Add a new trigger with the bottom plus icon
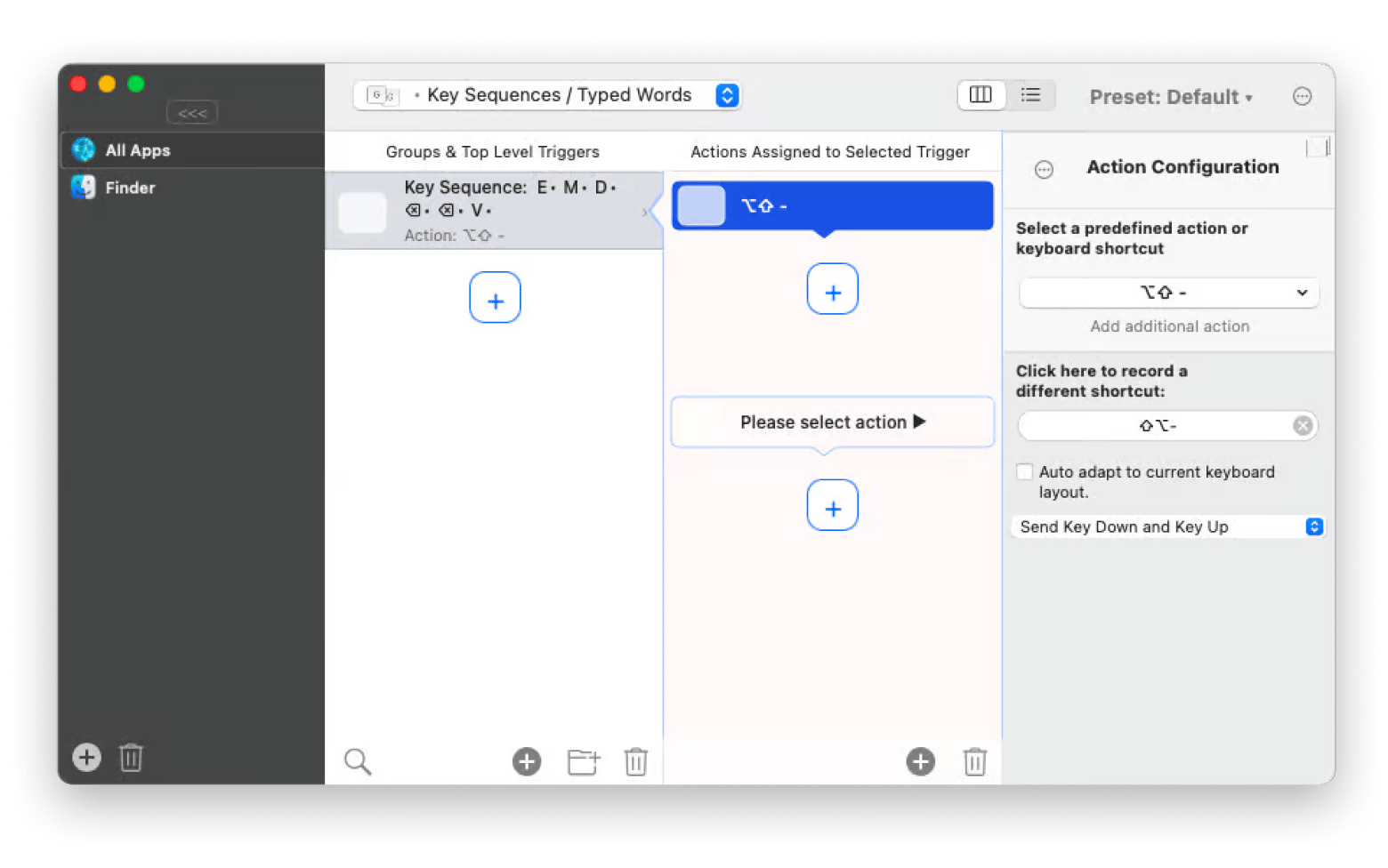The width and height of the screenshot is (1388, 868). pyautogui.click(x=527, y=761)
